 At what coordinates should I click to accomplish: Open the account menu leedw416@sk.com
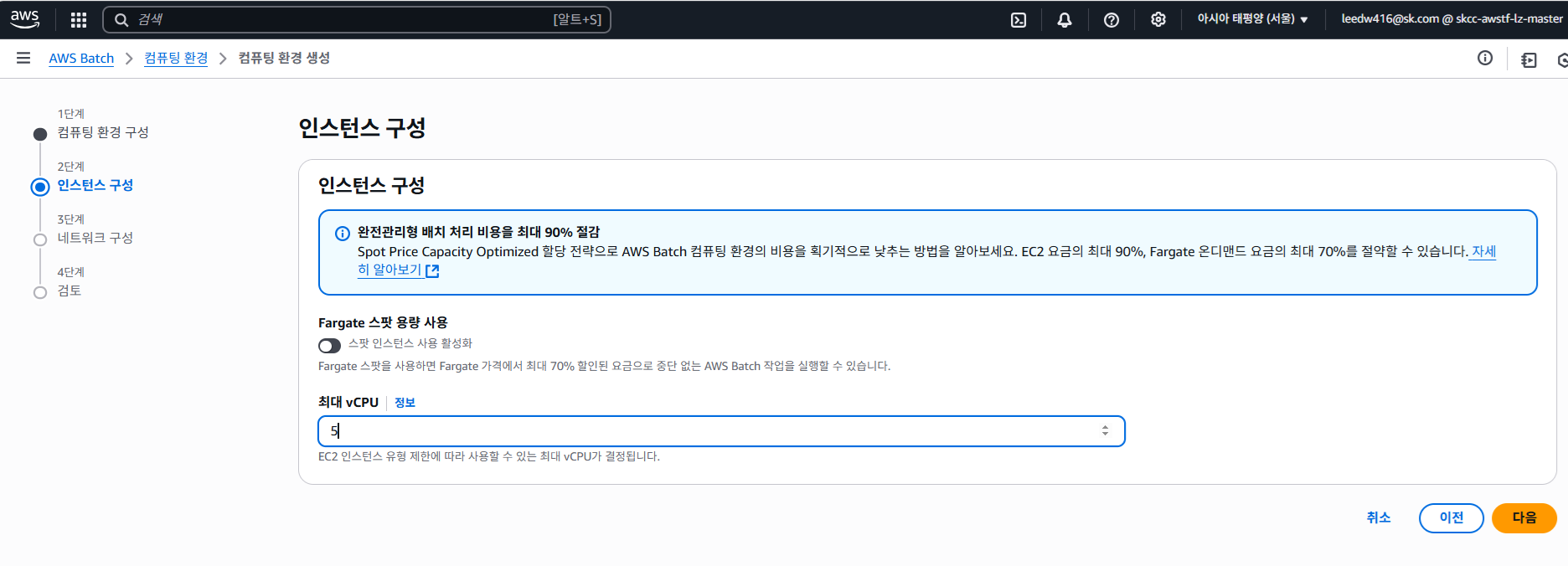tap(1451, 19)
